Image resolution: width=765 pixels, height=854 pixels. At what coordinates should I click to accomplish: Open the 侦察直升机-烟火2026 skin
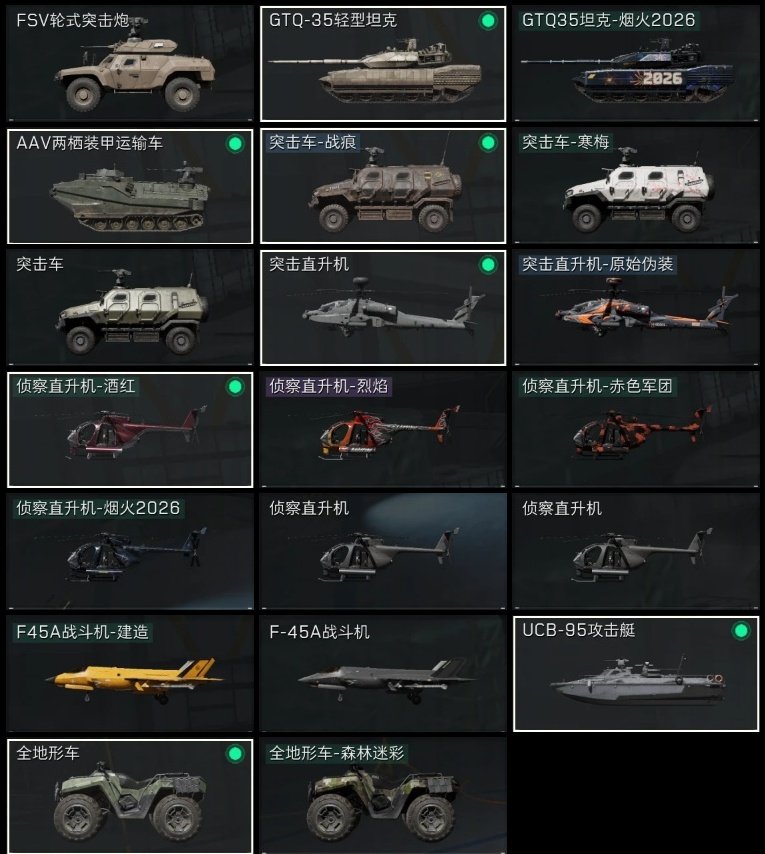[130, 552]
